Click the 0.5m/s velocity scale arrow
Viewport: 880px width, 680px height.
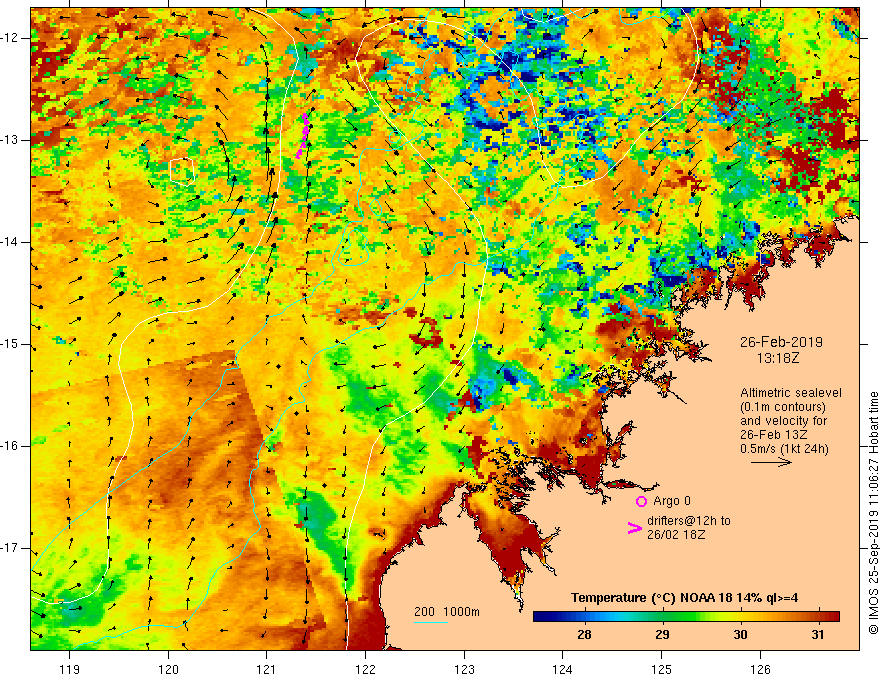coord(771,462)
